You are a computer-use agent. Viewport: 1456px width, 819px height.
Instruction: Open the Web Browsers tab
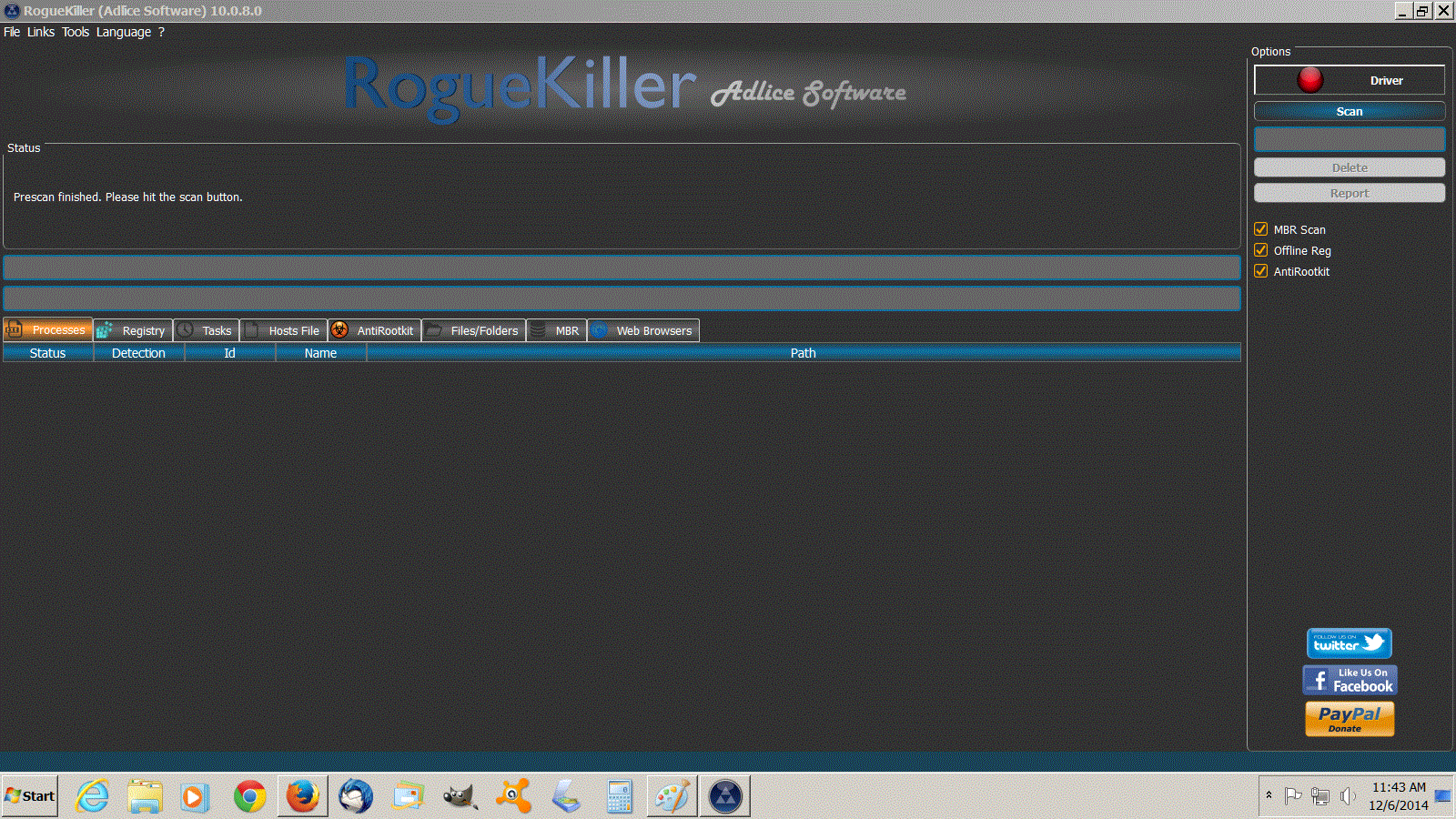[x=643, y=330]
